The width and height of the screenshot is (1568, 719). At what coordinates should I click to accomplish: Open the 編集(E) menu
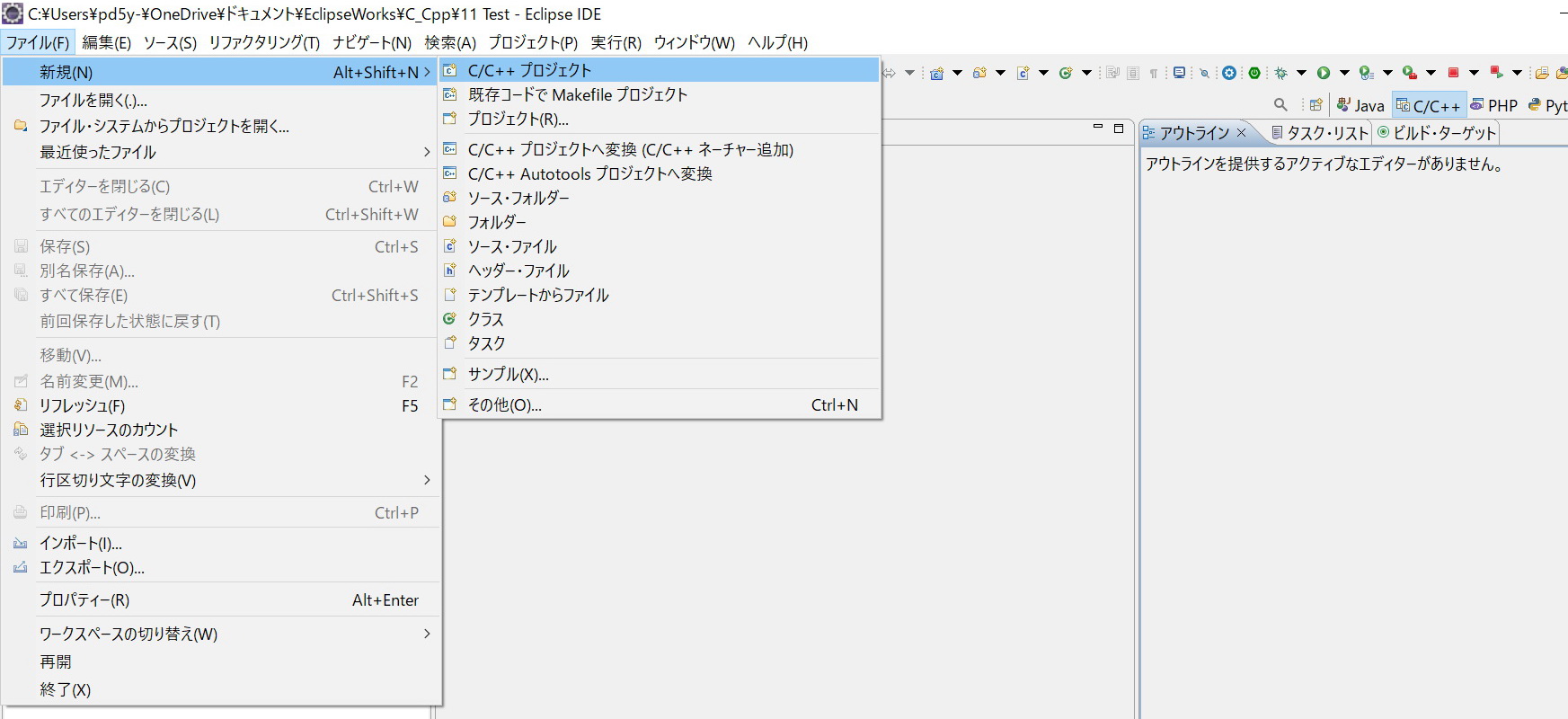pos(106,42)
